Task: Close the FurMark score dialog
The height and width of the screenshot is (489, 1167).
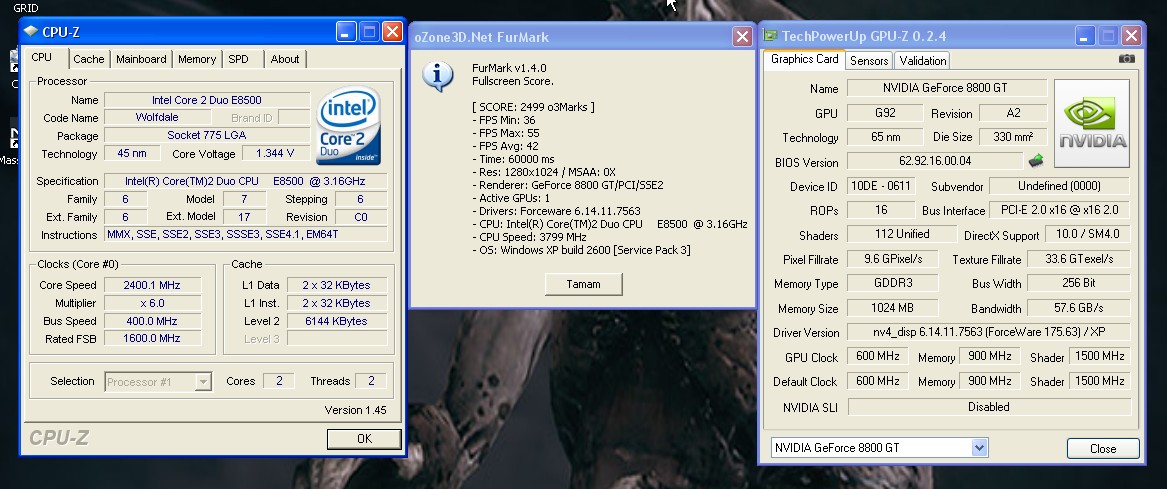Action: click(x=742, y=36)
